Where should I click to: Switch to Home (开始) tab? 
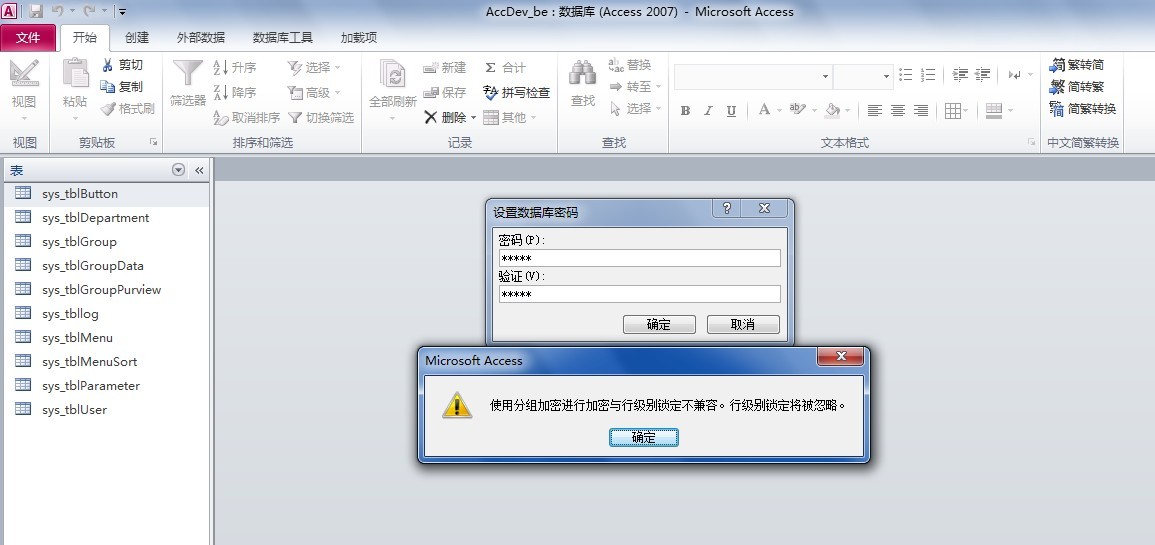(x=85, y=38)
